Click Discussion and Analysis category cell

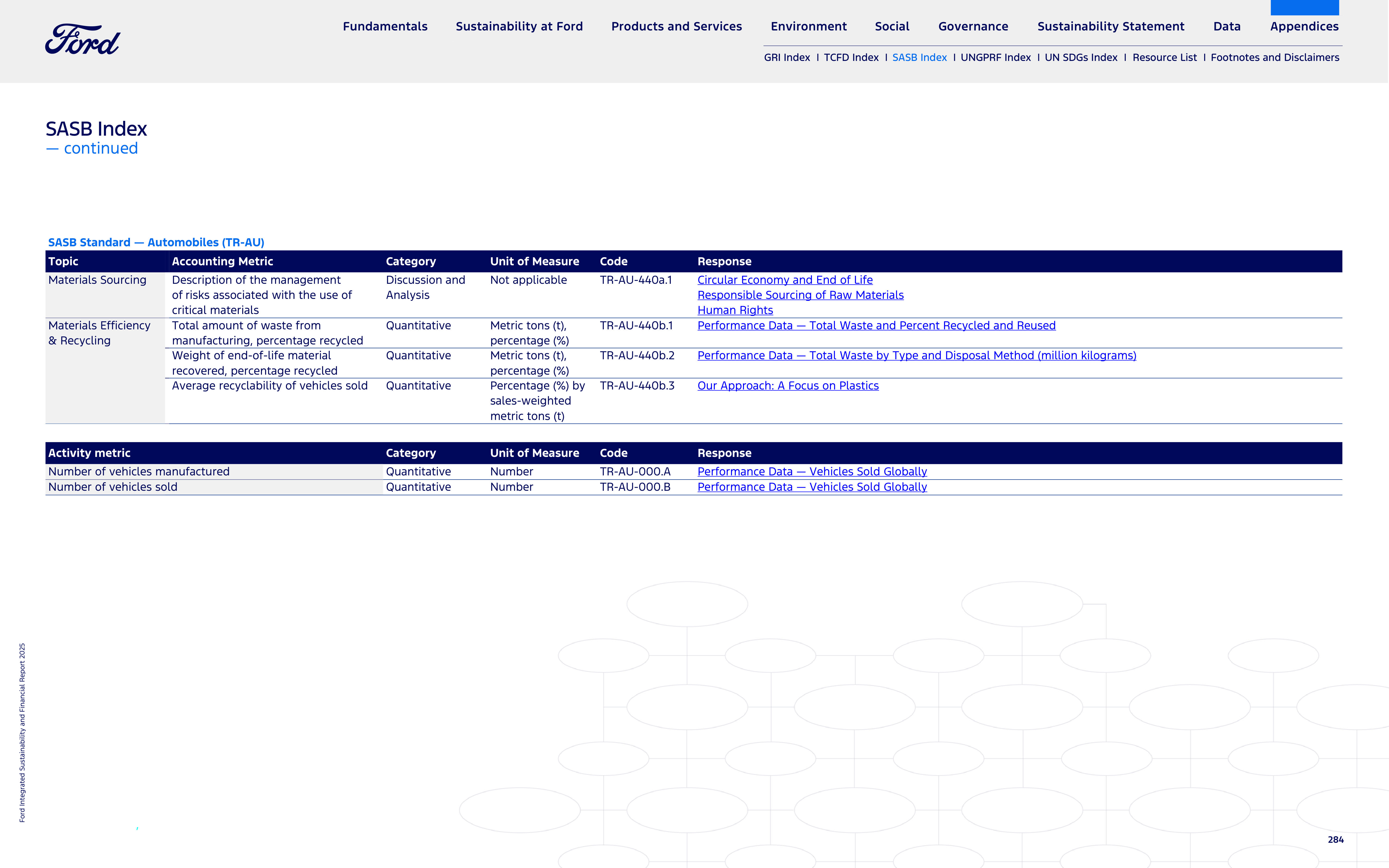tap(425, 288)
